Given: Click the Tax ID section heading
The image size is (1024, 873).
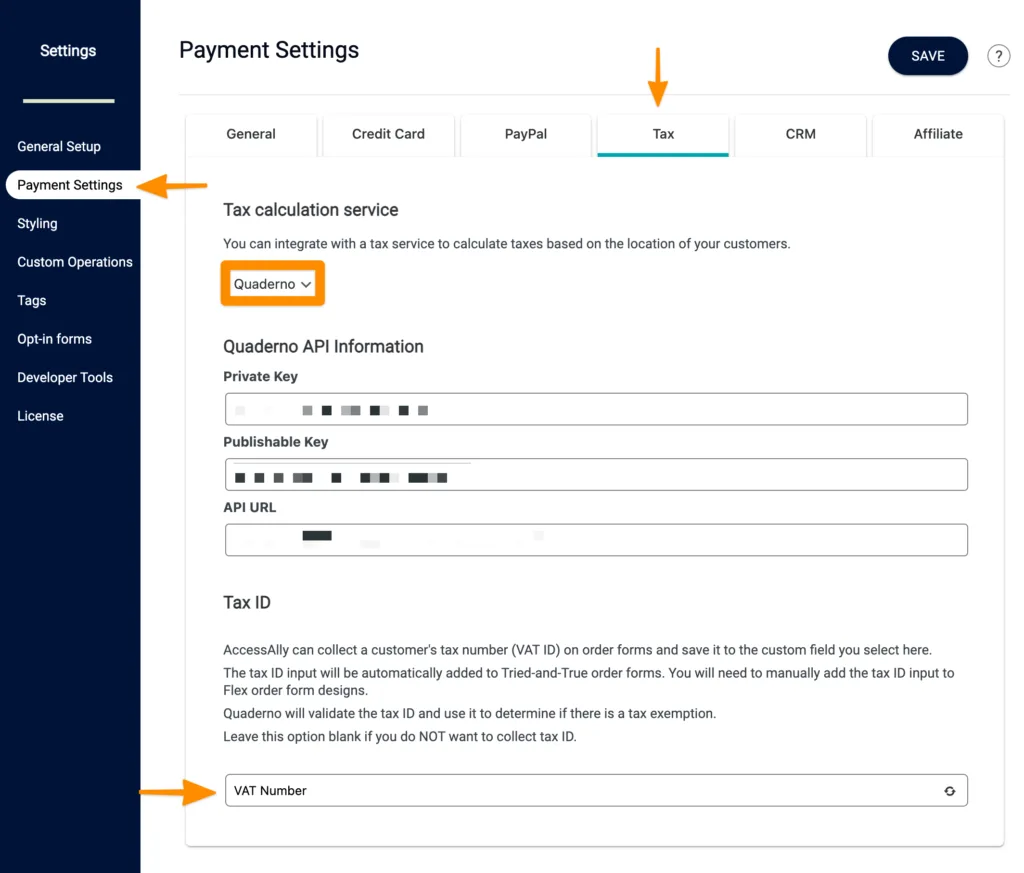Looking at the screenshot, I should coord(247,602).
